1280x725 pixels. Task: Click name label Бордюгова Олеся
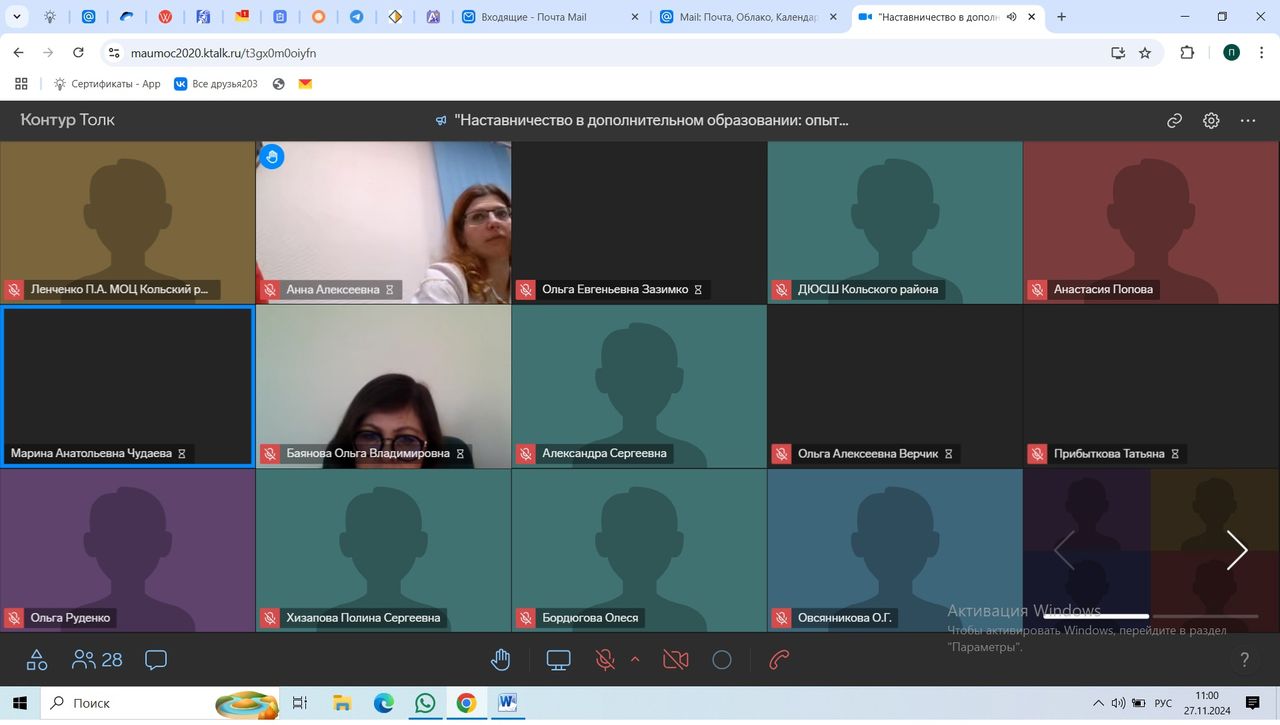click(x=590, y=618)
